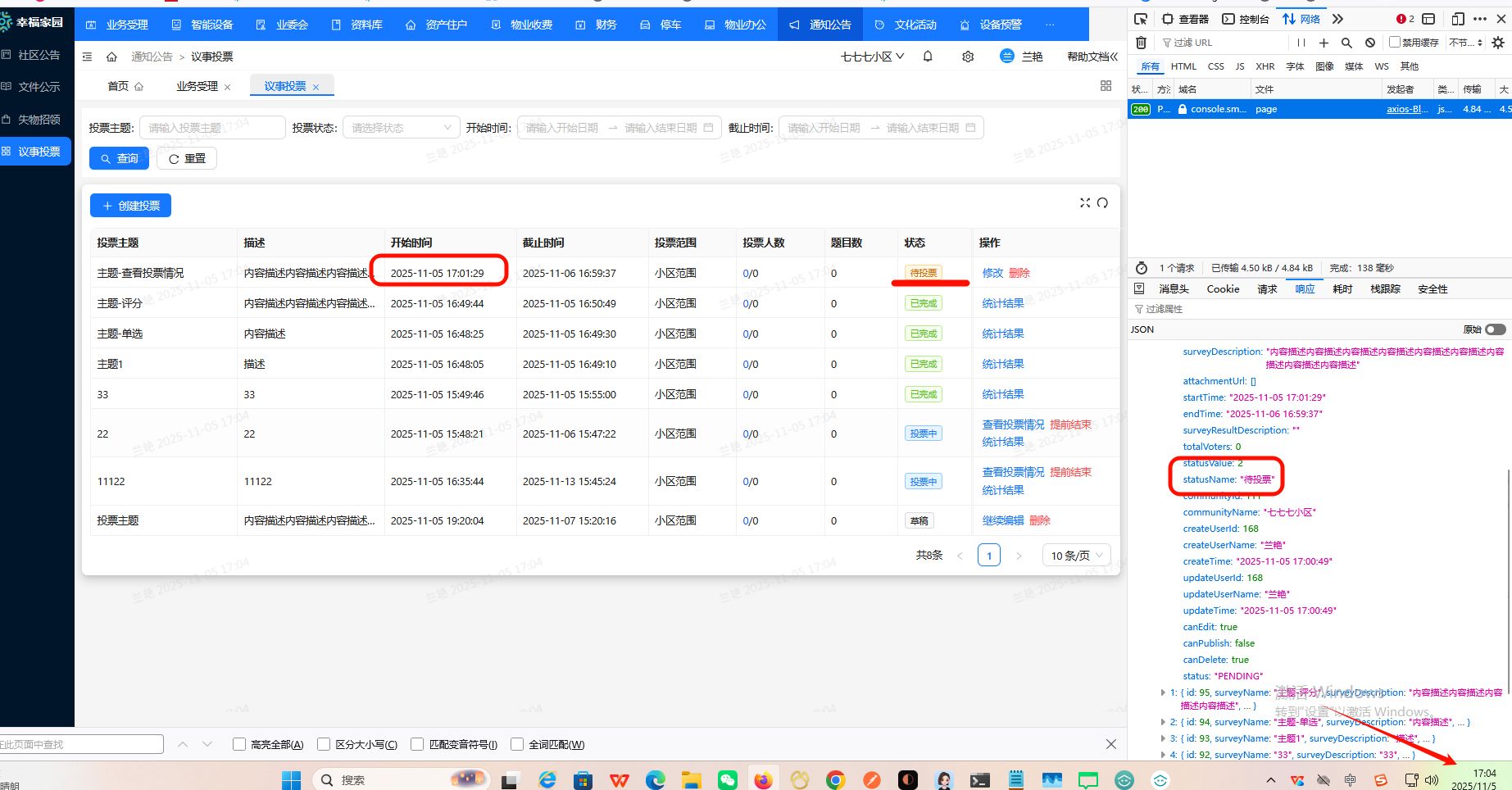Click 统计结果 link for 主题-评分
The height and width of the screenshot is (790, 1512).
point(1002,303)
